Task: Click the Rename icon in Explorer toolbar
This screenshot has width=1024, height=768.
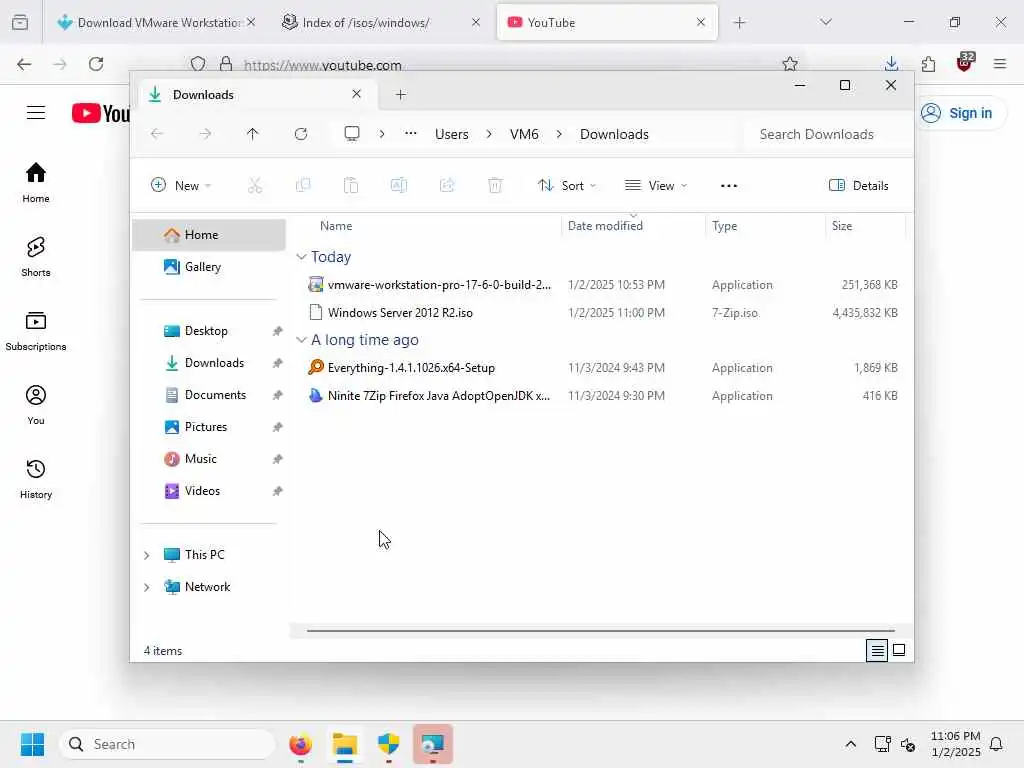Action: [x=399, y=185]
